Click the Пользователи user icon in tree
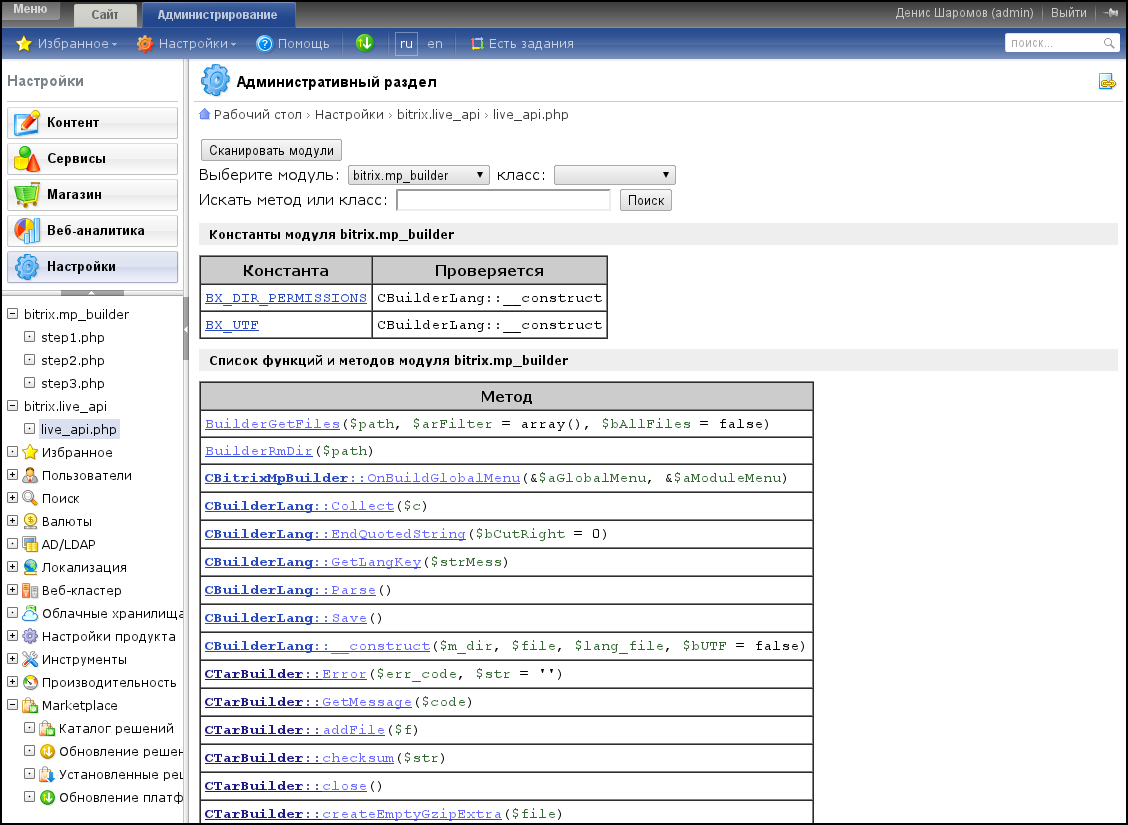 [x=29, y=475]
